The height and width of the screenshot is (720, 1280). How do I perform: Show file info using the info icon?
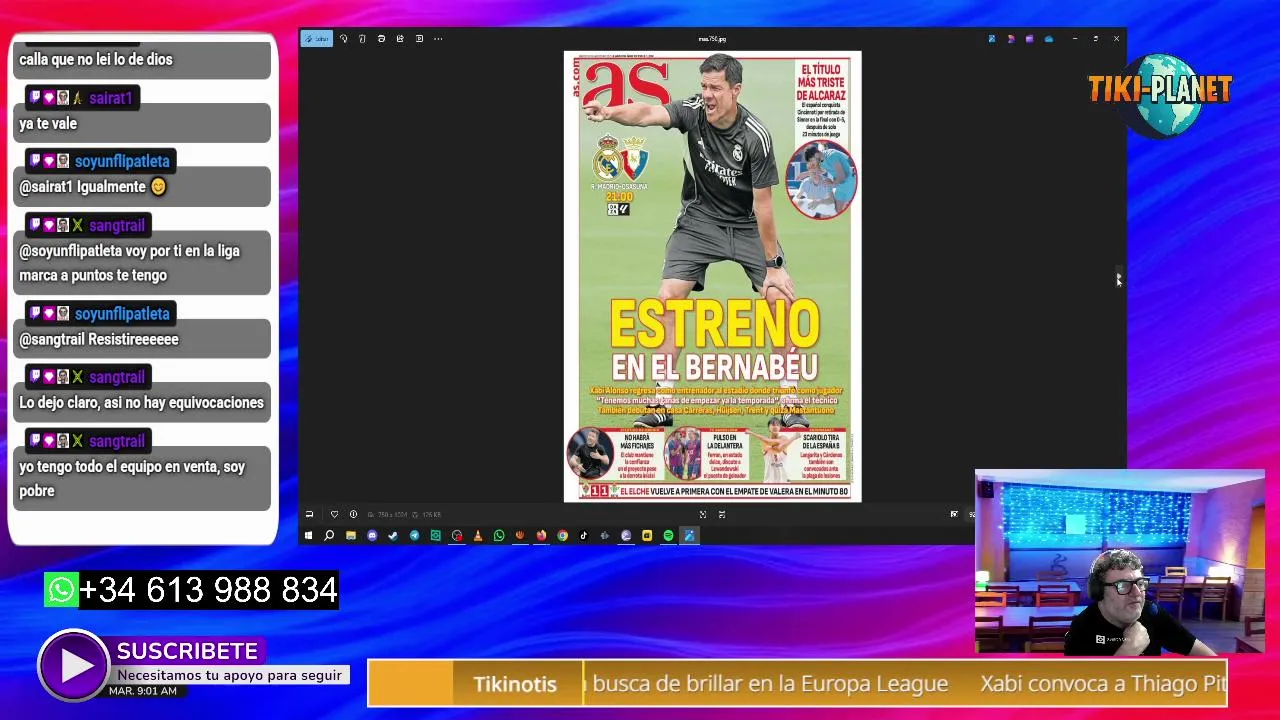tap(353, 514)
